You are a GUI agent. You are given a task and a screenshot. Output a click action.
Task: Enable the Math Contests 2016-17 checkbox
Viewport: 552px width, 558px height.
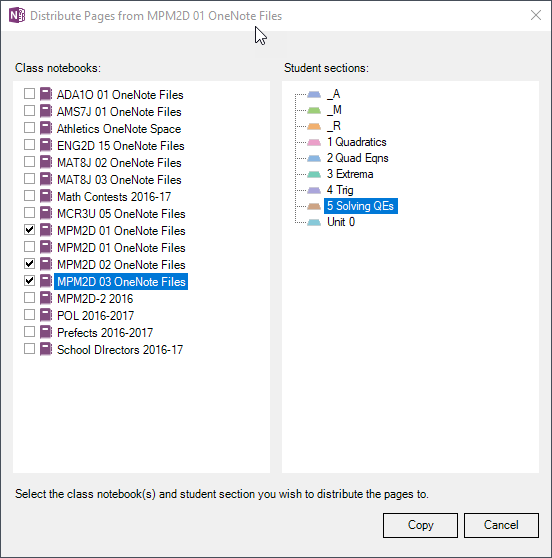[x=30, y=196]
